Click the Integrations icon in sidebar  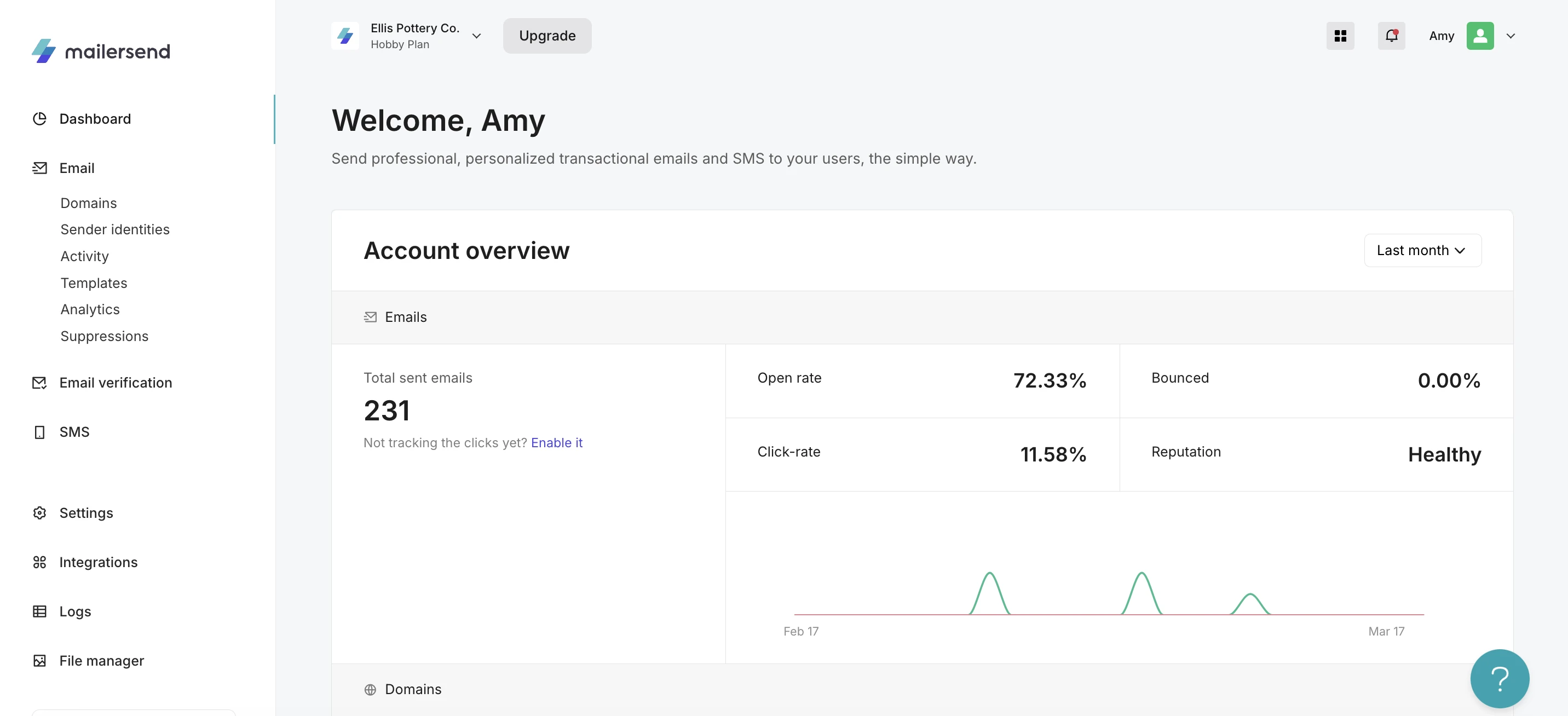[x=39, y=563]
